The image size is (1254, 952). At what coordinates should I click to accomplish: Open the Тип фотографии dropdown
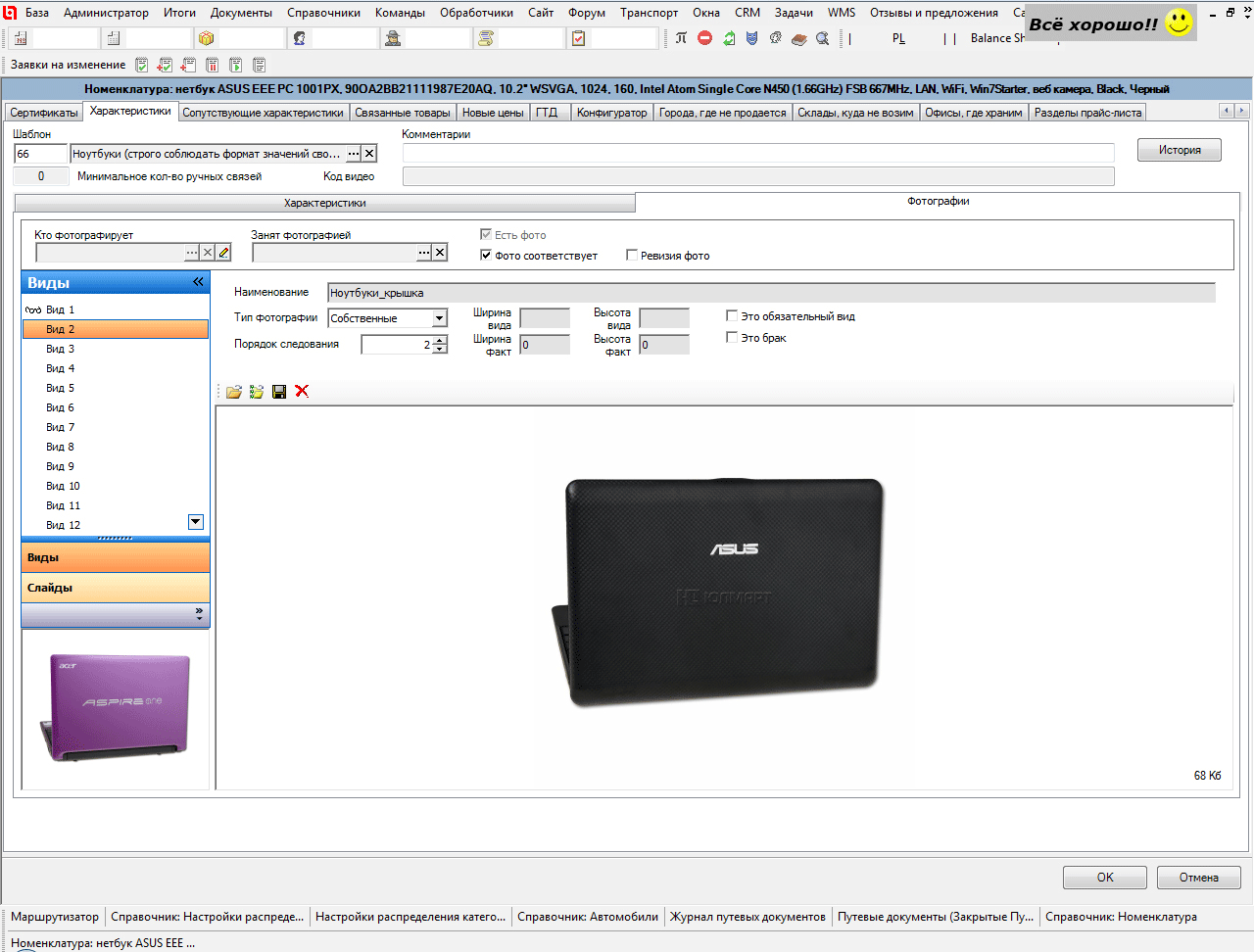pos(440,318)
